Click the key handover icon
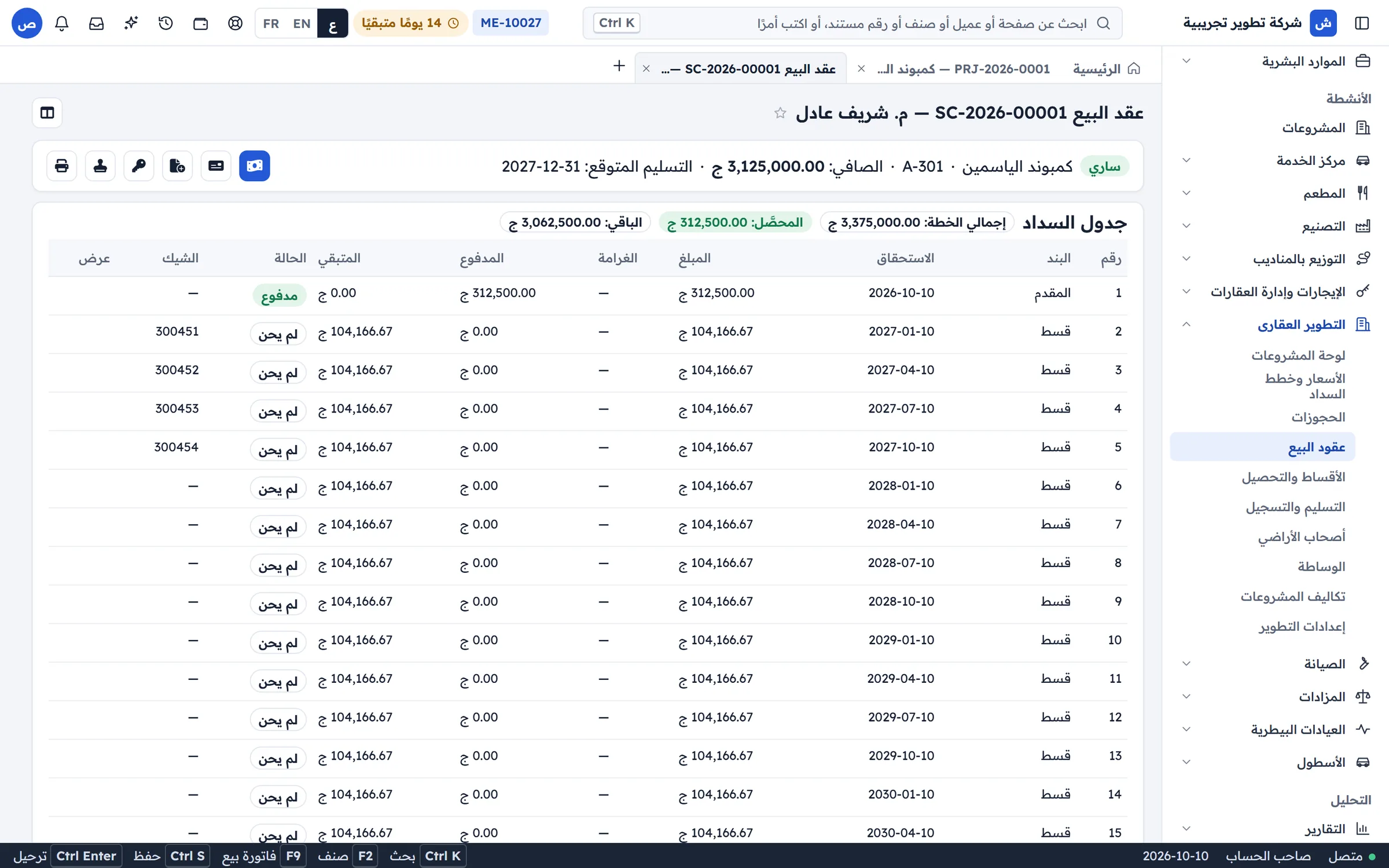The height and width of the screenshot is (868, 1389). [x=139, y=166]
